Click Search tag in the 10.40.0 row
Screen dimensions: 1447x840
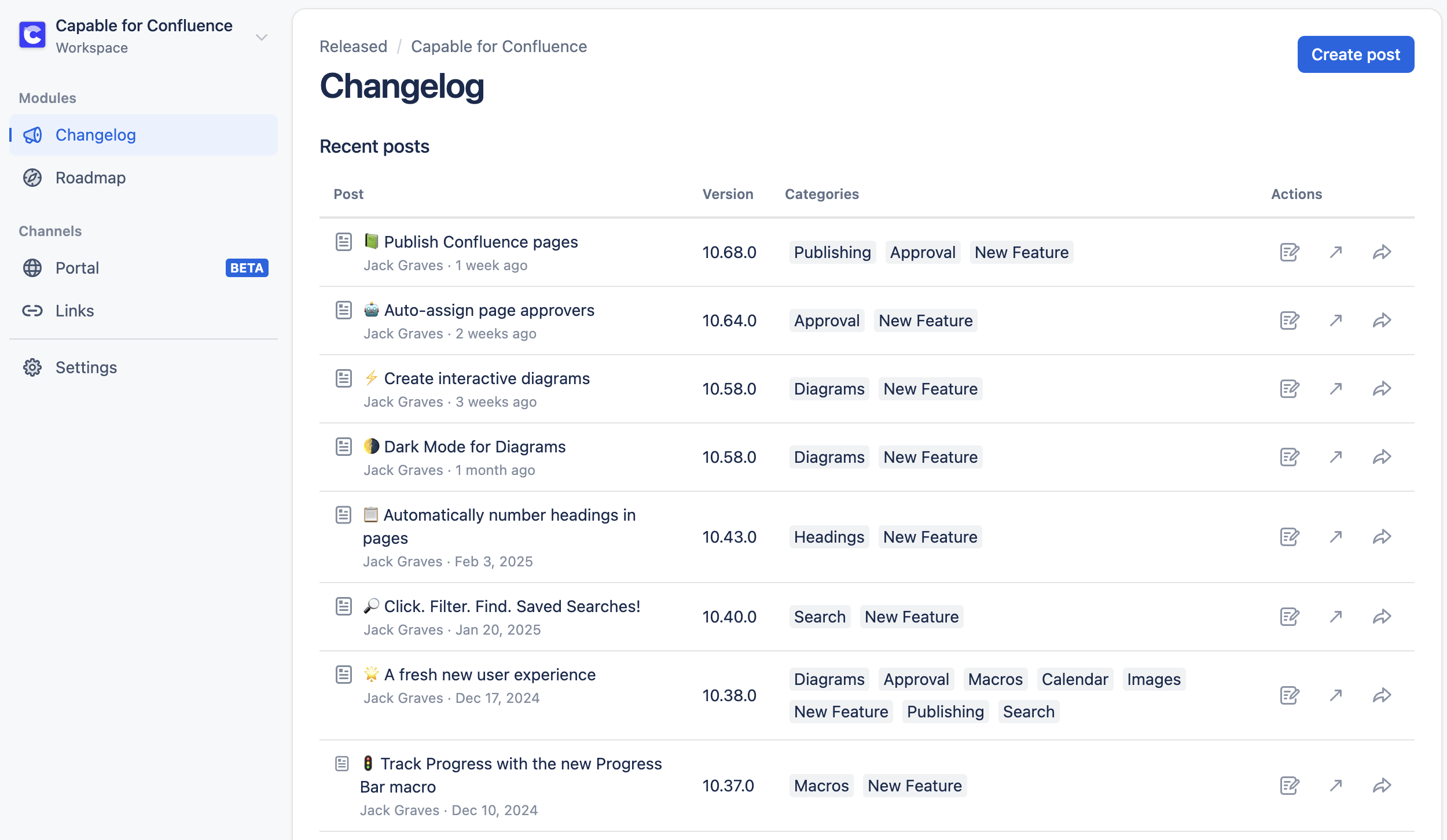click(820, 617)
